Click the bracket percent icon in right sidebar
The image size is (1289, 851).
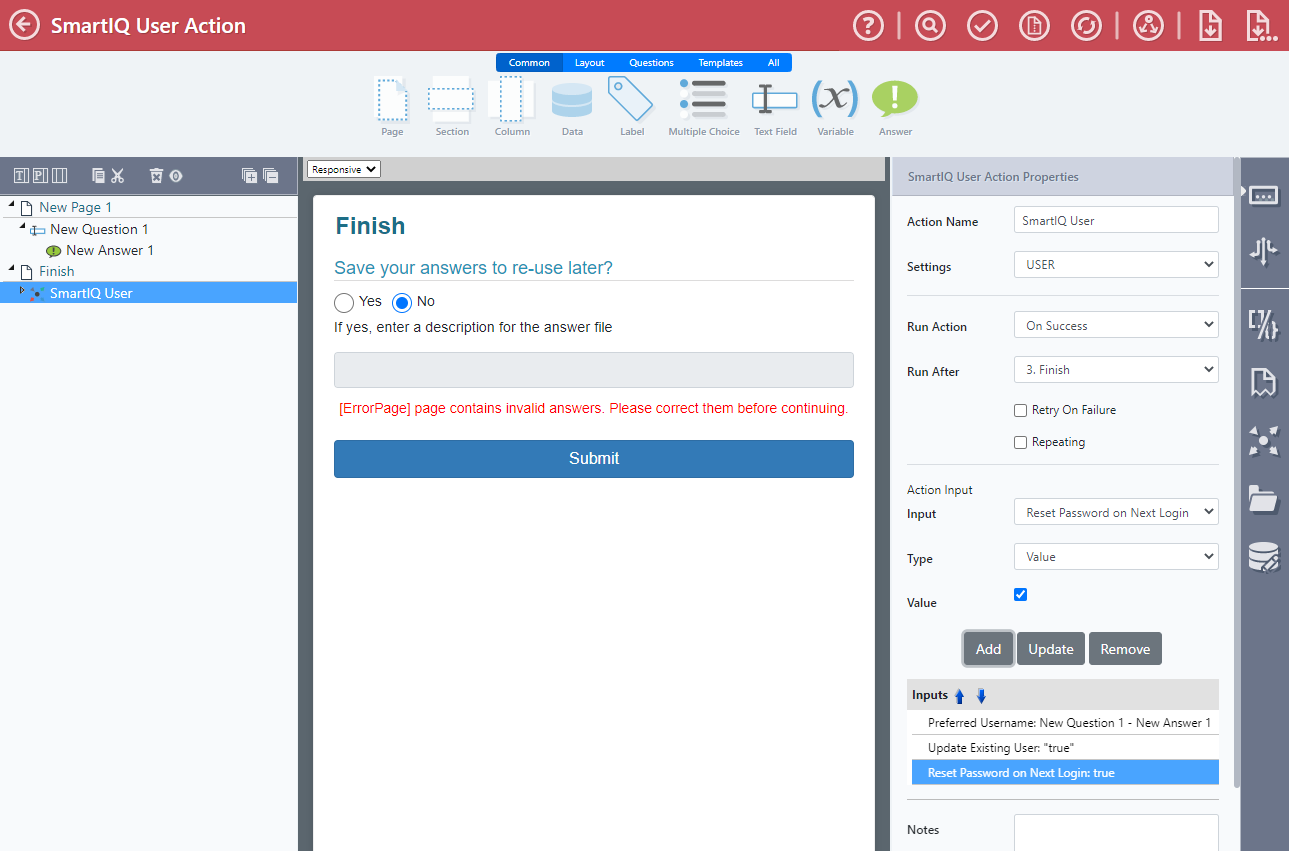1264,325
